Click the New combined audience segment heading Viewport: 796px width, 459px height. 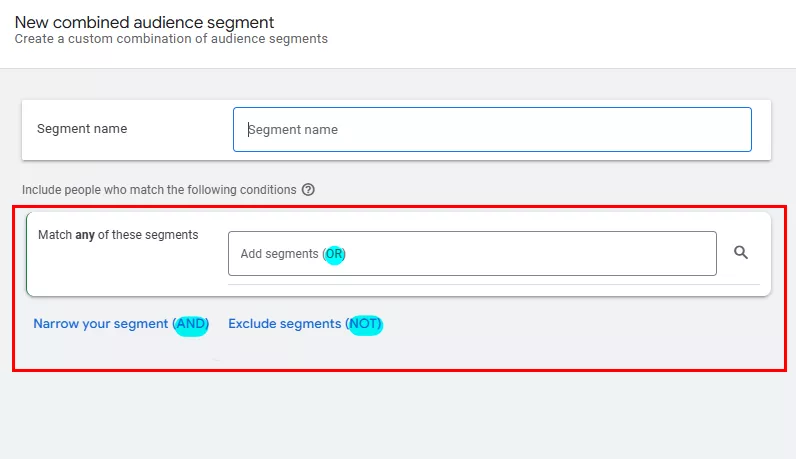pos(144,21)
